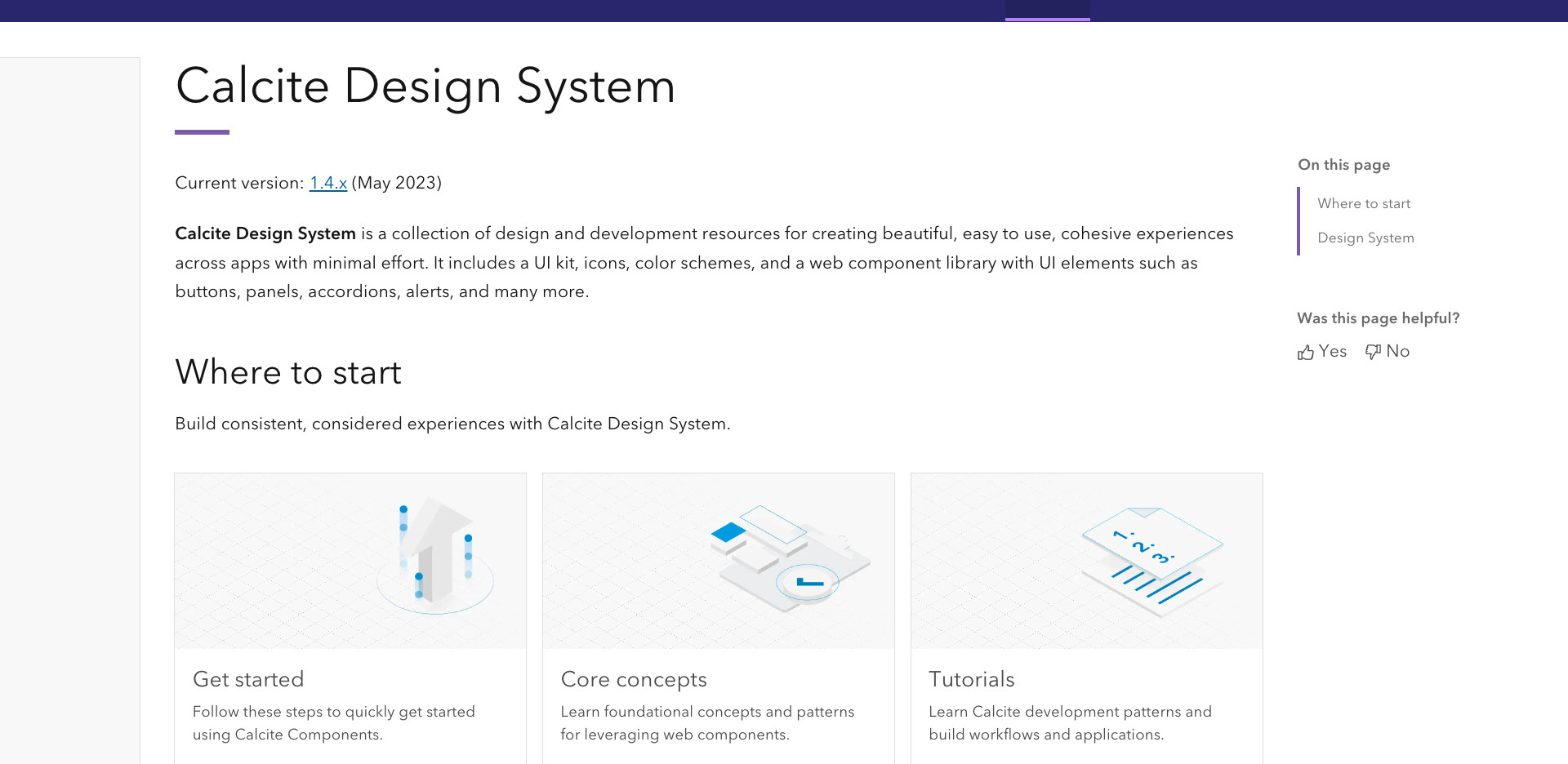The image size is (1568, 764).
Task: Open the Tutorials card title
Action: point(972,679)
